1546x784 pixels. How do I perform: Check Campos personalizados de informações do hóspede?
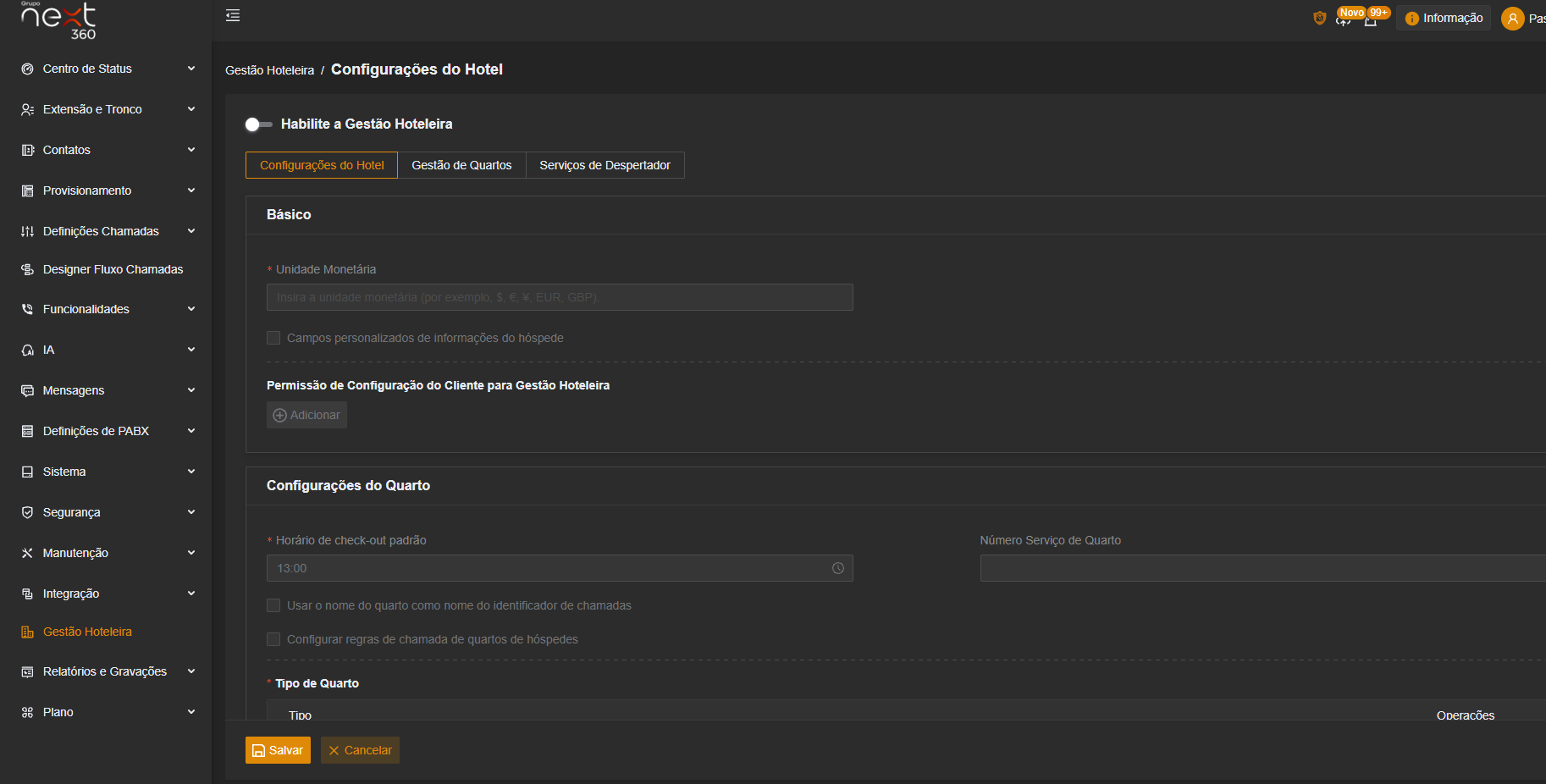pyautogui.click(x=273, y=338)
